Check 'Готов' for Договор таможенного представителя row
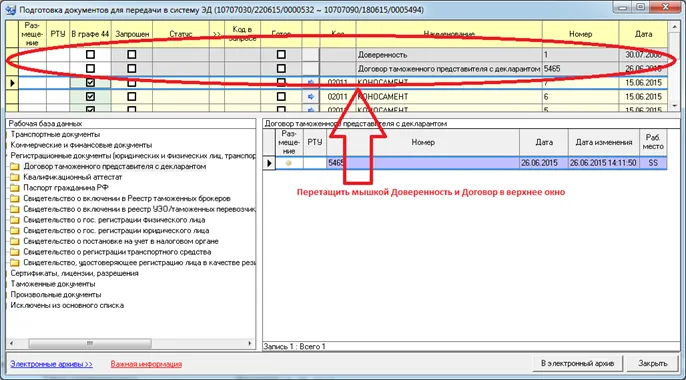686x380 pixels. 281,69
